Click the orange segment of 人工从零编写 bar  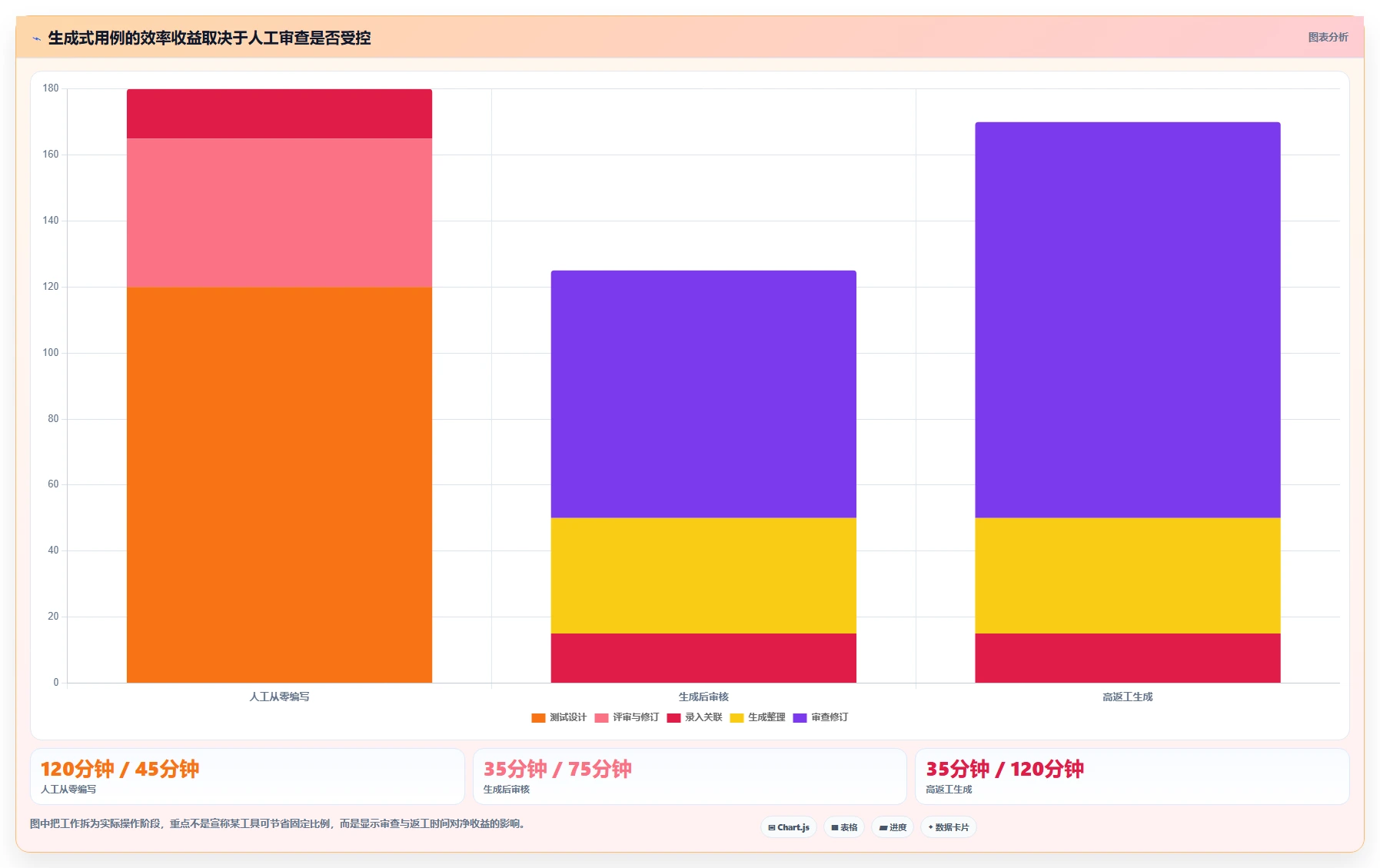[x=279, y=484]
